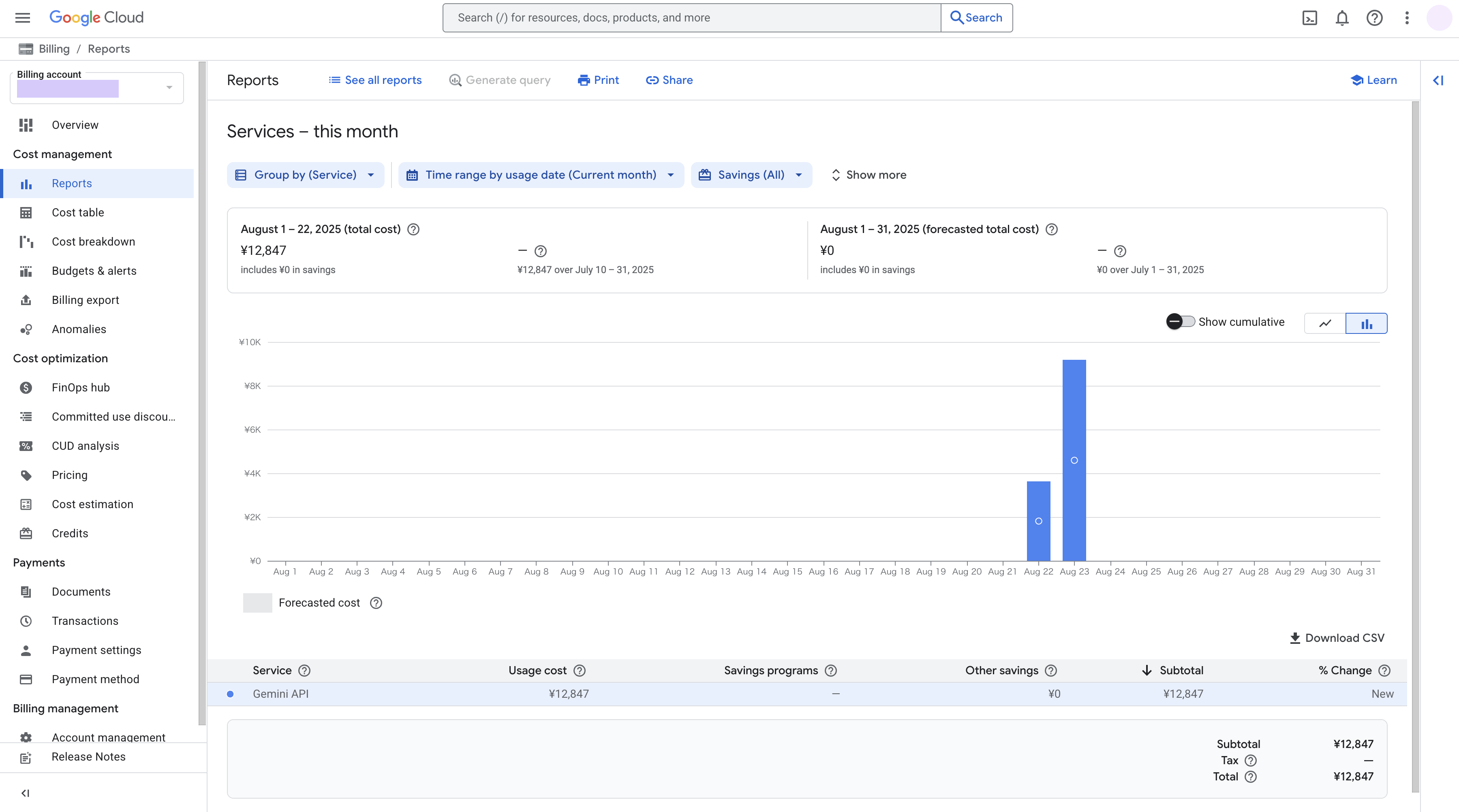Open Credits page

click(x=97, y=533)
